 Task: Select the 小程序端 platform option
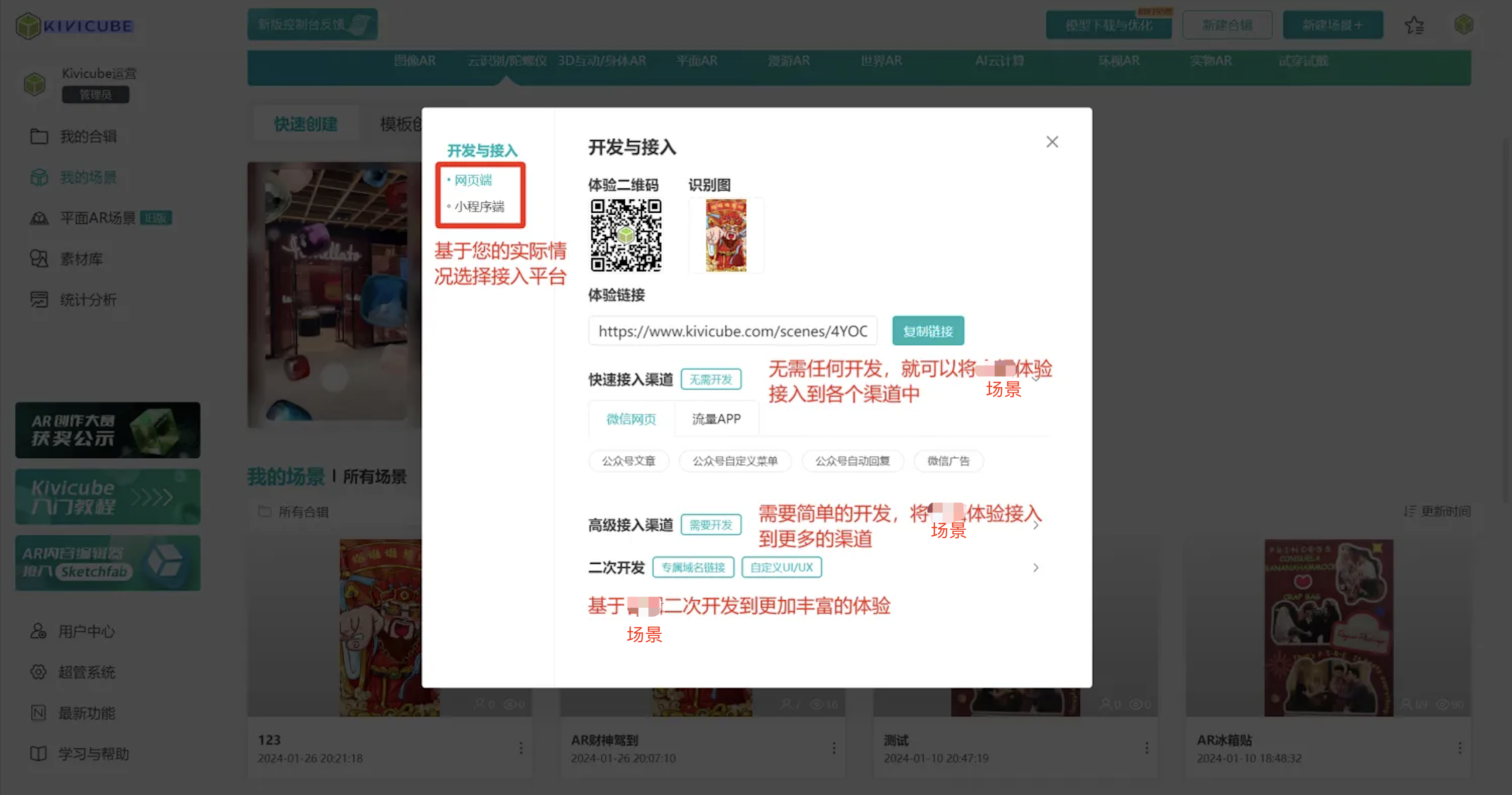point(479,207)
